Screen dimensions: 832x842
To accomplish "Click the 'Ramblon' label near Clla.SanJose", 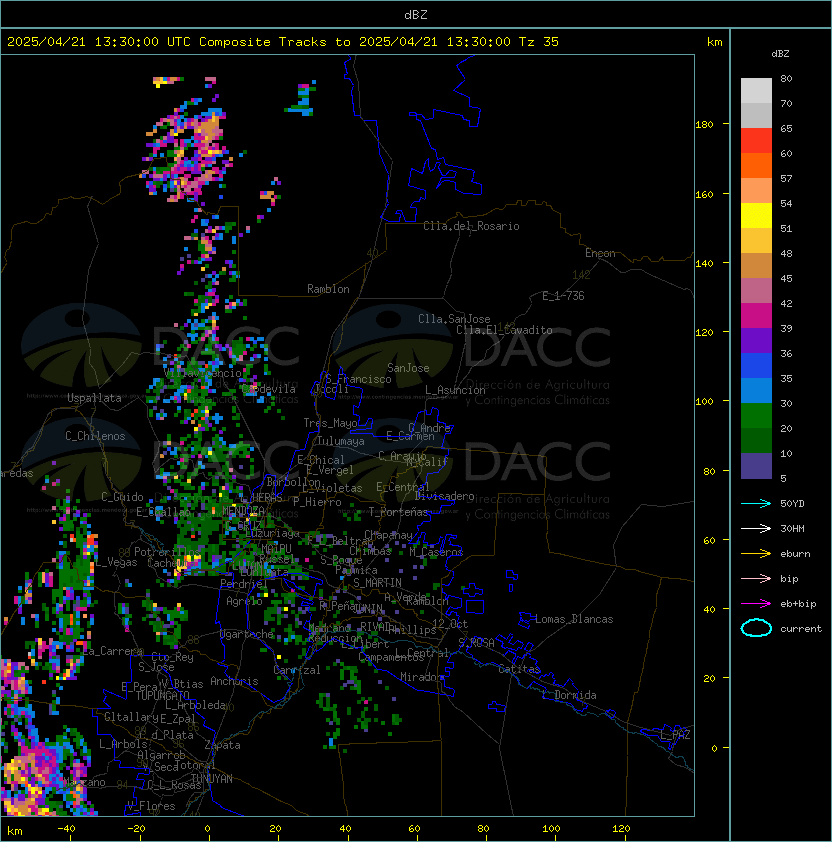I will (x=328, y=289).
